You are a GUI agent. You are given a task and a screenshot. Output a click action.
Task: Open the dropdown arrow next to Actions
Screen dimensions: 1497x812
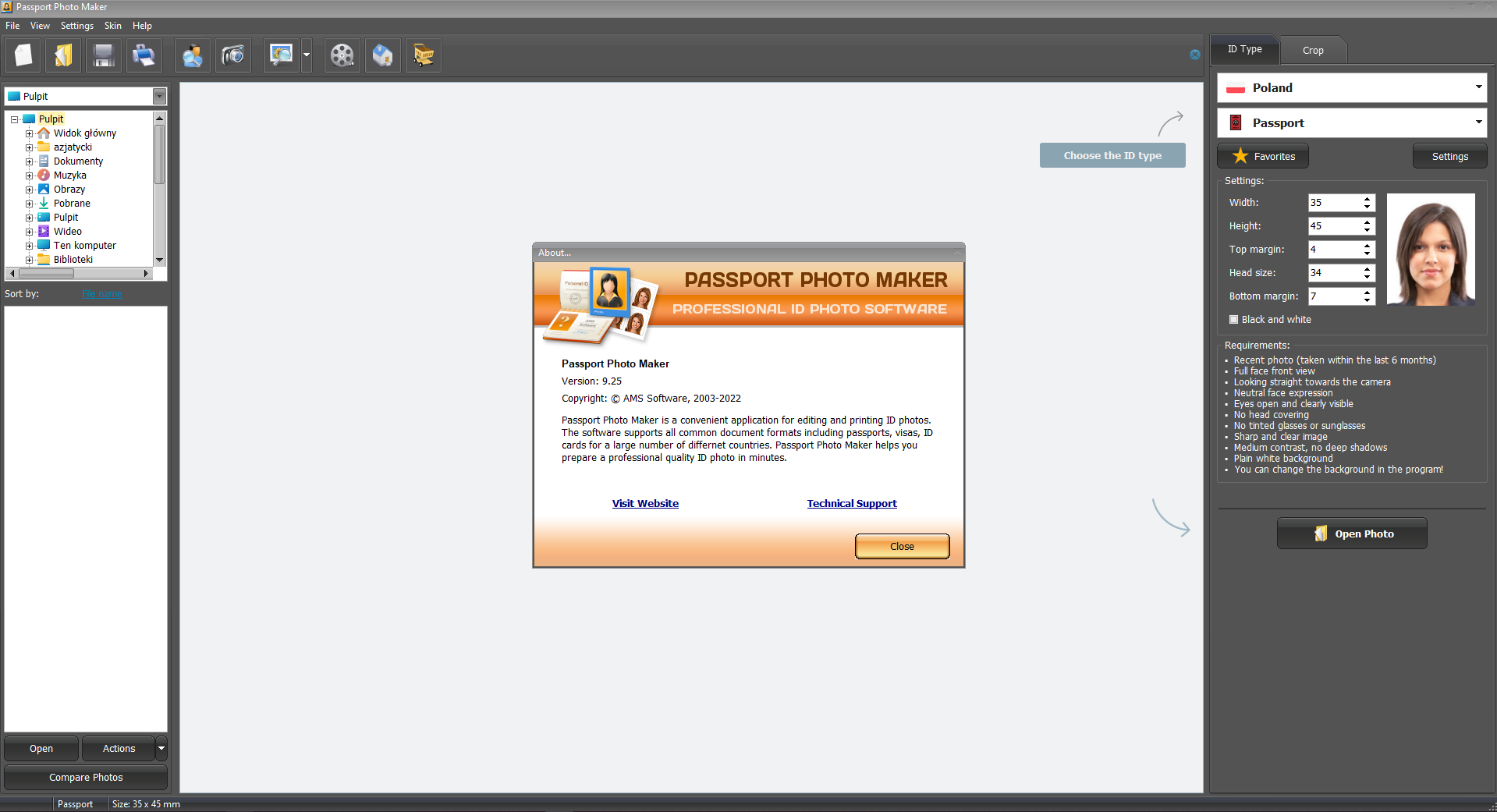tap(161, 748)
